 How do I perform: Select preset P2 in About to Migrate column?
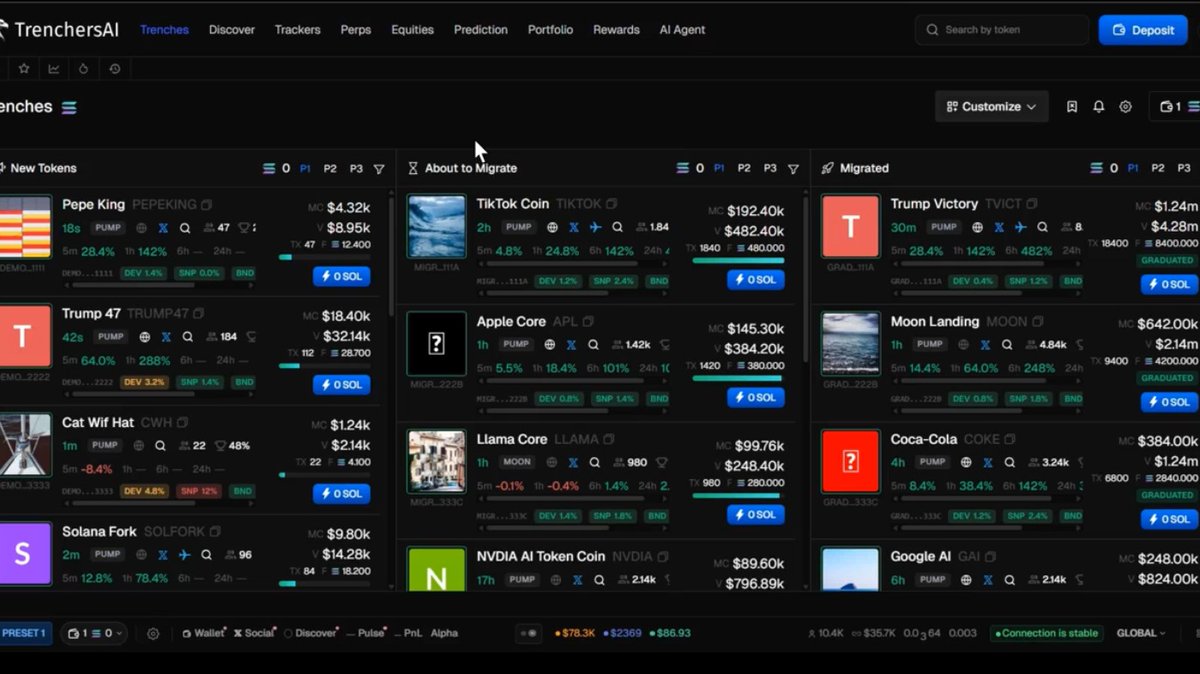[744, 168]
